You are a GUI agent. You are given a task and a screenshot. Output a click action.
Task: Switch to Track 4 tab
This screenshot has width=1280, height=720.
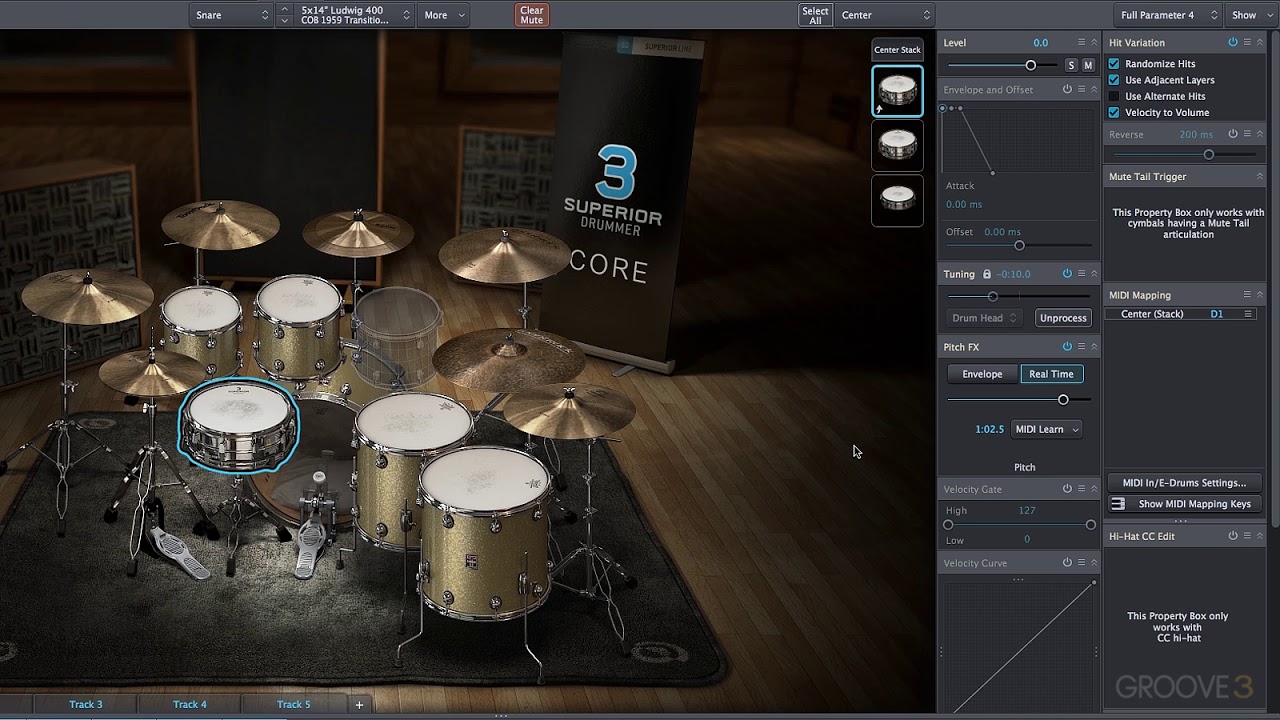pos(190,704)
